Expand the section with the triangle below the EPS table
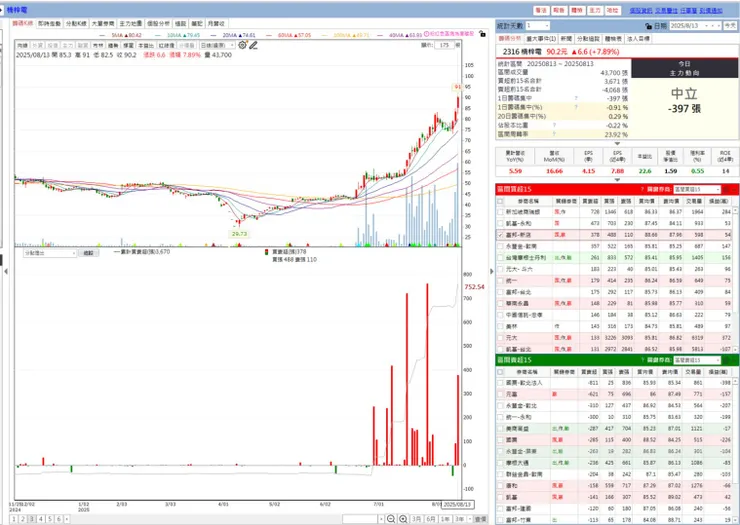This screenshot has width=740, height=525. pos(617,180)
